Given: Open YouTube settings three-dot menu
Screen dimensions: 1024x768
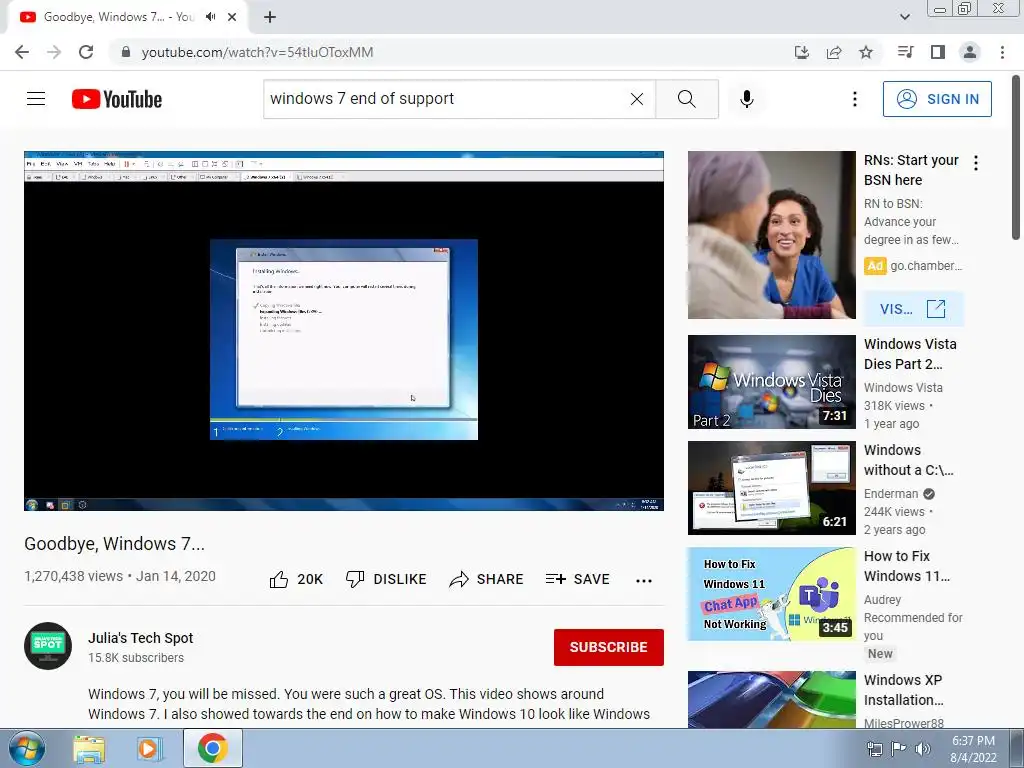Looking at the screenshot, I should point(854,99).
